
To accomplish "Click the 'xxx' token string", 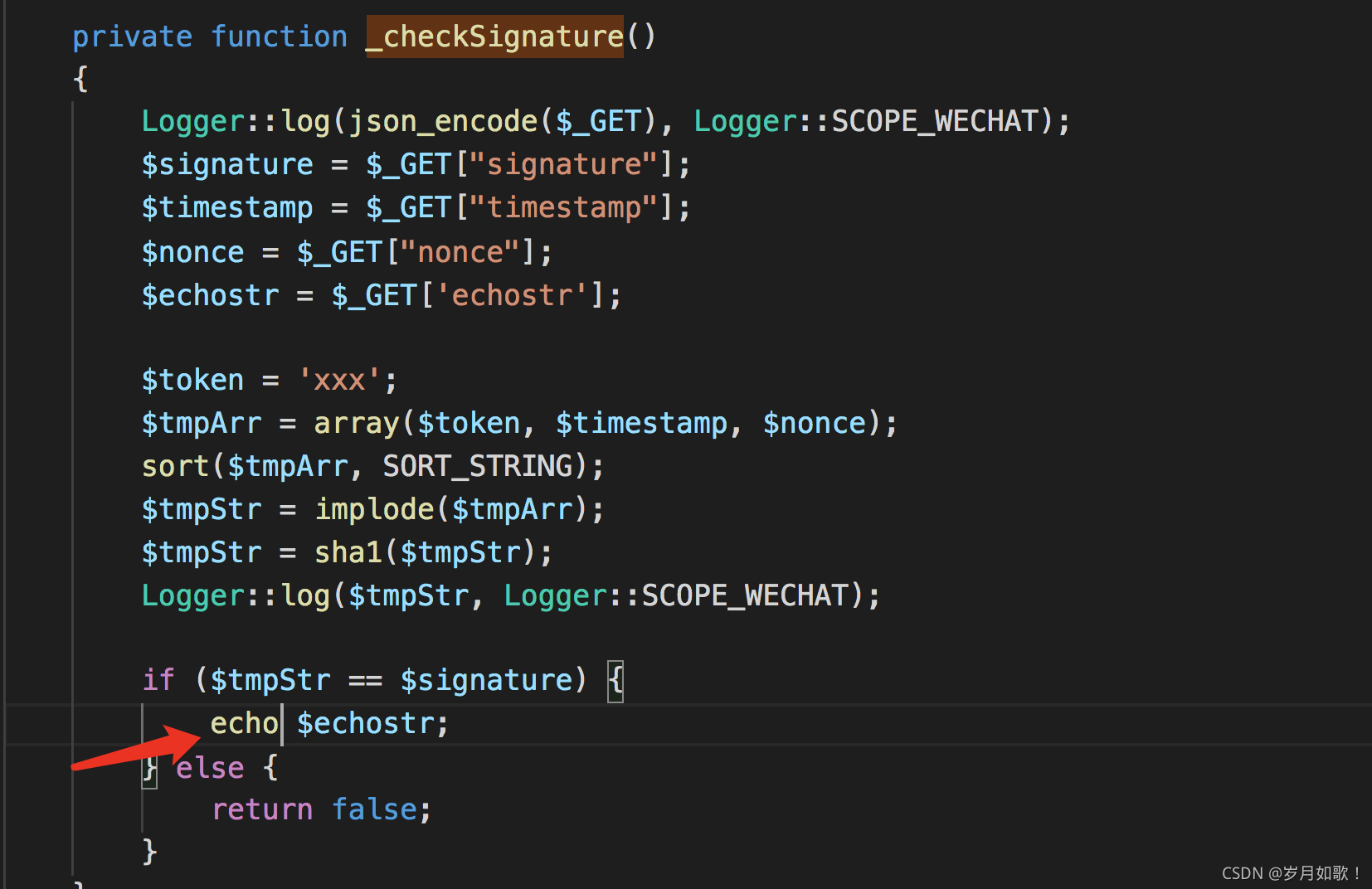I will [x=340, y=380].
